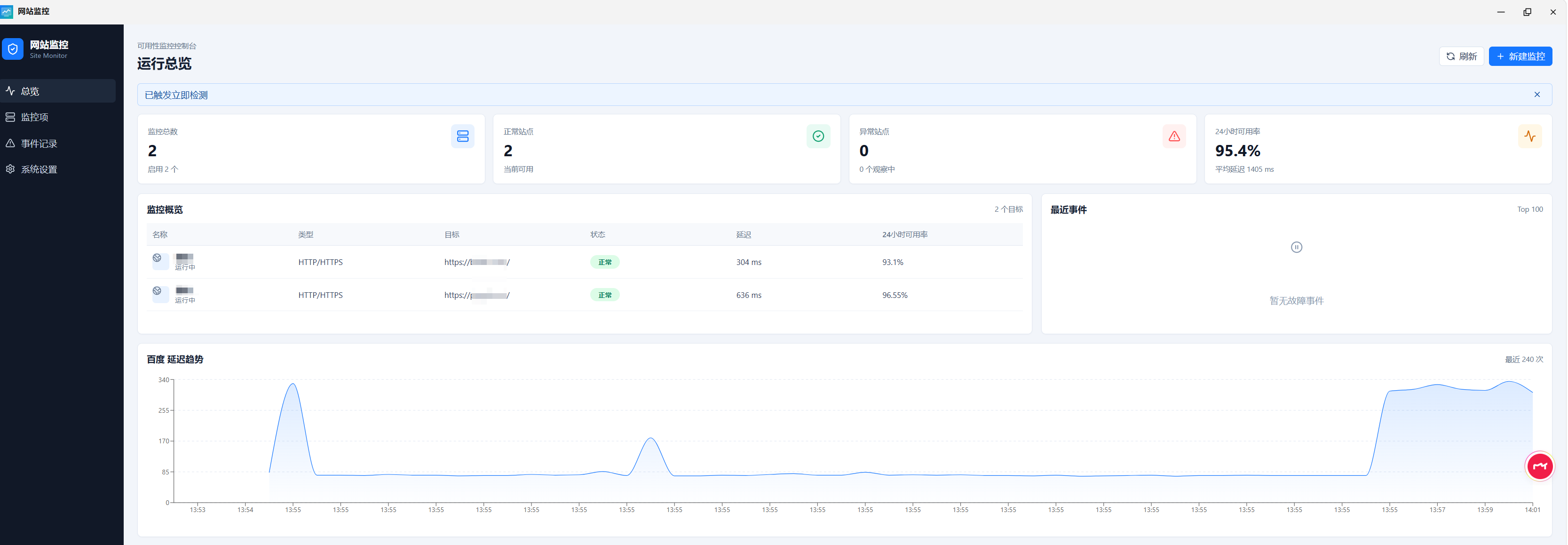Click the 监控总数 server card icon
Viewport: 1568px width, 545px height.
pos(463,136)
